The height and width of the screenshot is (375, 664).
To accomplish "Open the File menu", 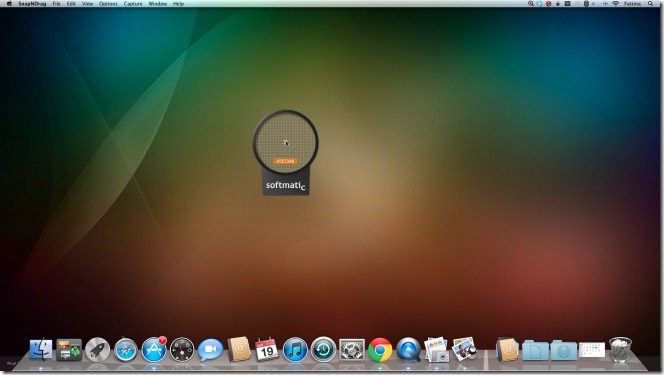I will [56, 3].
